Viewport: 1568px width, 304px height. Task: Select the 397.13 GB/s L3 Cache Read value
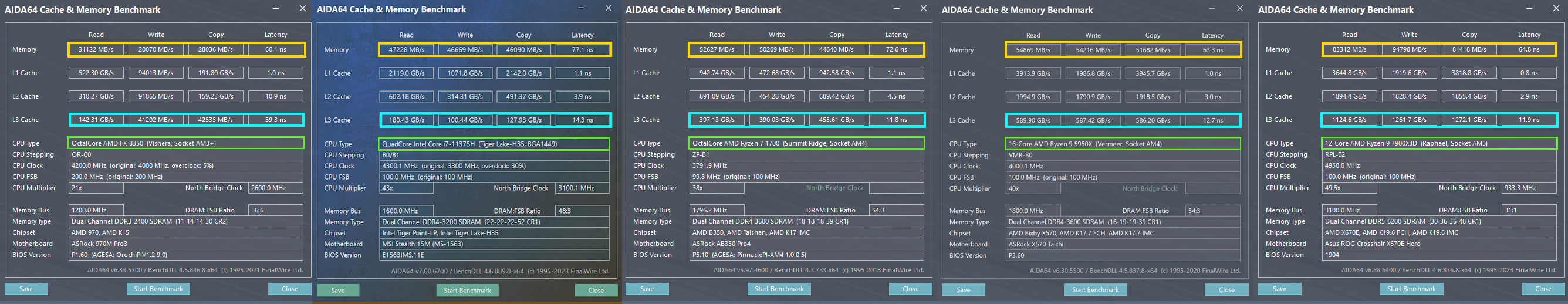click(717, 120)
